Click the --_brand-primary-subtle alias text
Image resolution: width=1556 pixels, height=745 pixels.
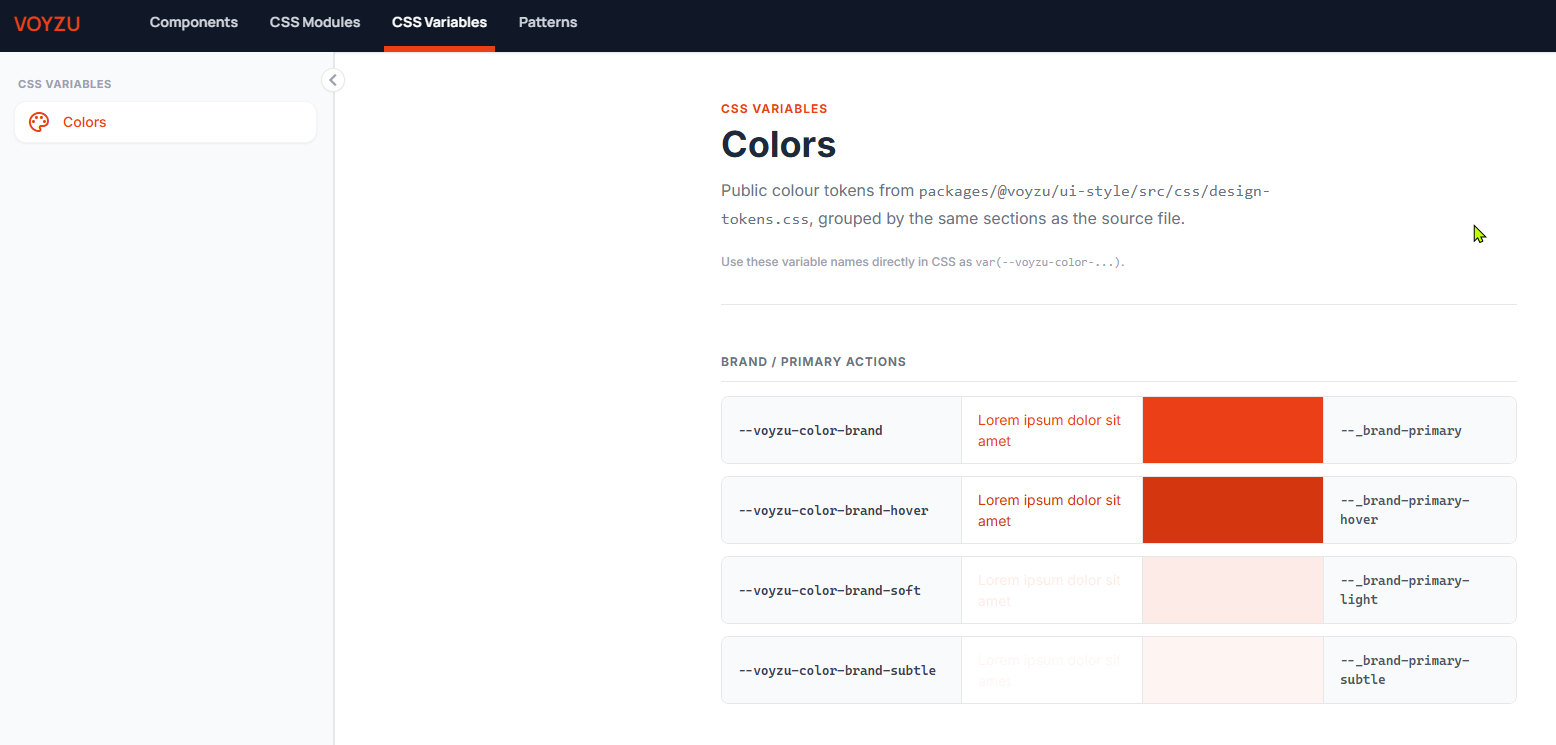tap(1405, 670)
